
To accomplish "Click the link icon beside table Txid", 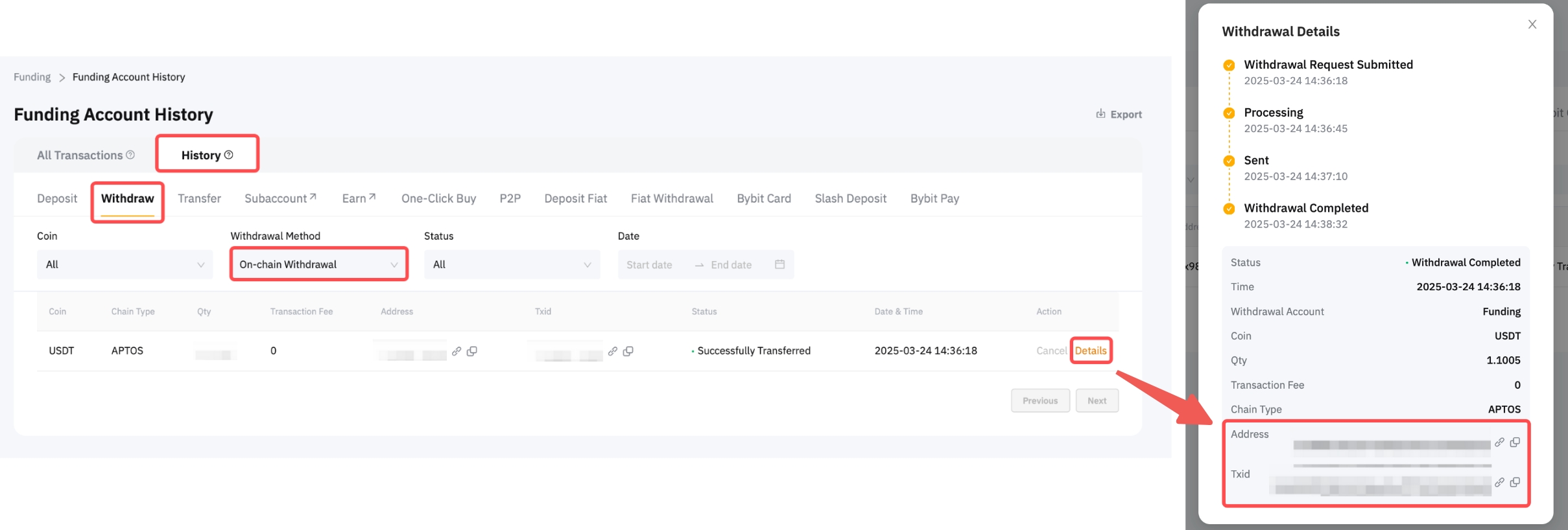I will pos(612,351).
